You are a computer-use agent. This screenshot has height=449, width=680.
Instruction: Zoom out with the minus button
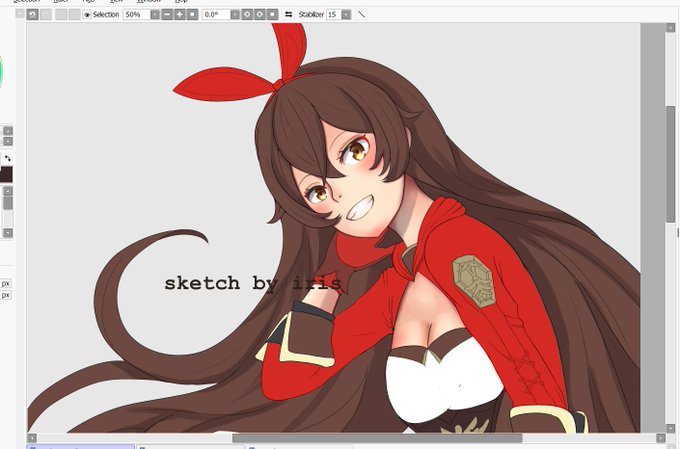point(167,15)
